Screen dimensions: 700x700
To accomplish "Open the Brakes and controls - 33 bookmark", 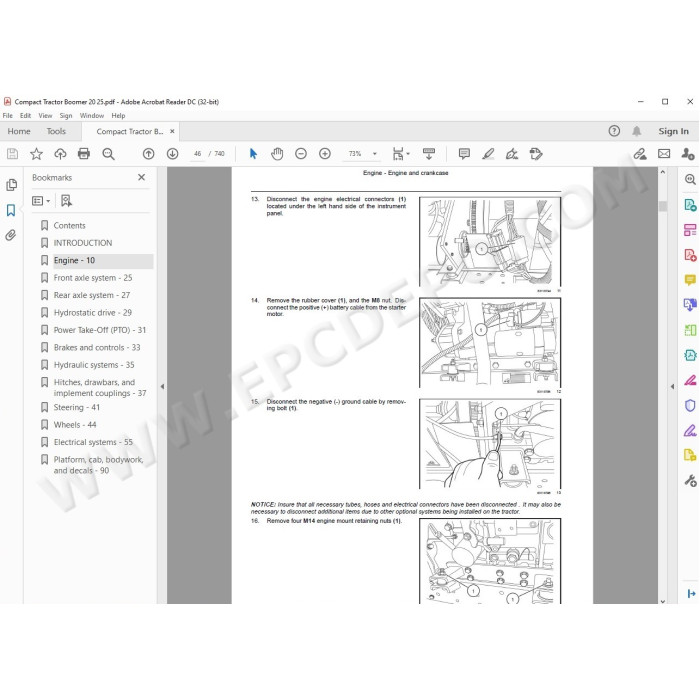I will (97, 347).
